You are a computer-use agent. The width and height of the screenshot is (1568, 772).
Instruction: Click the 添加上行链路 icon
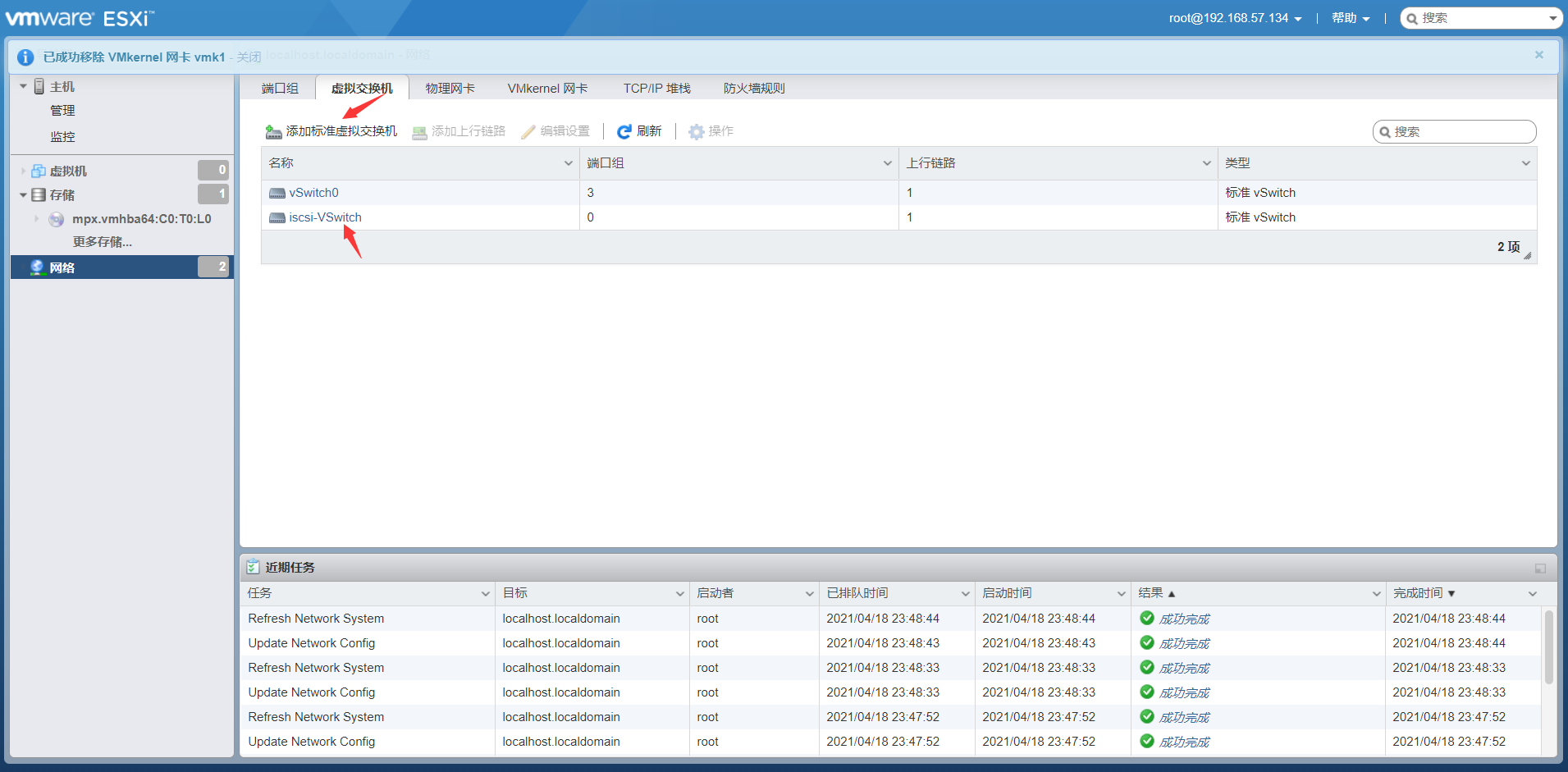click(418, 130)
